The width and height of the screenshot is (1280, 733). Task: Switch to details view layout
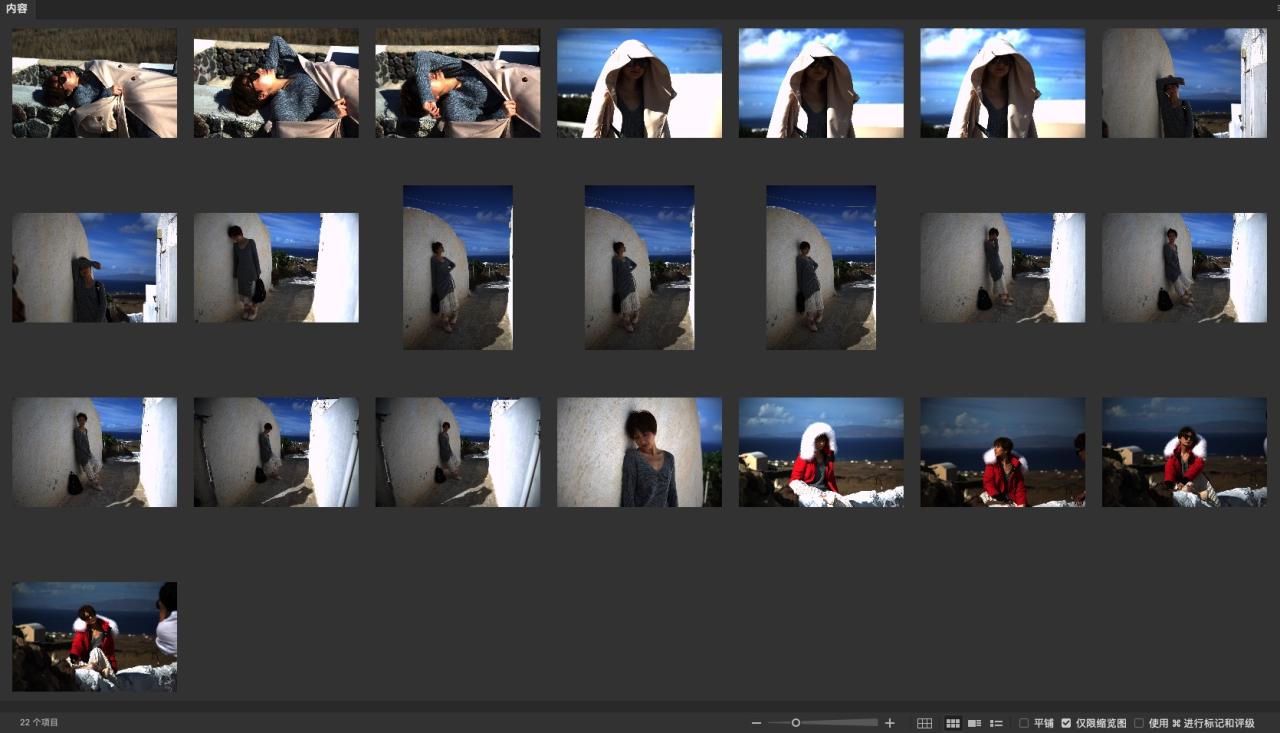(974, 723)
